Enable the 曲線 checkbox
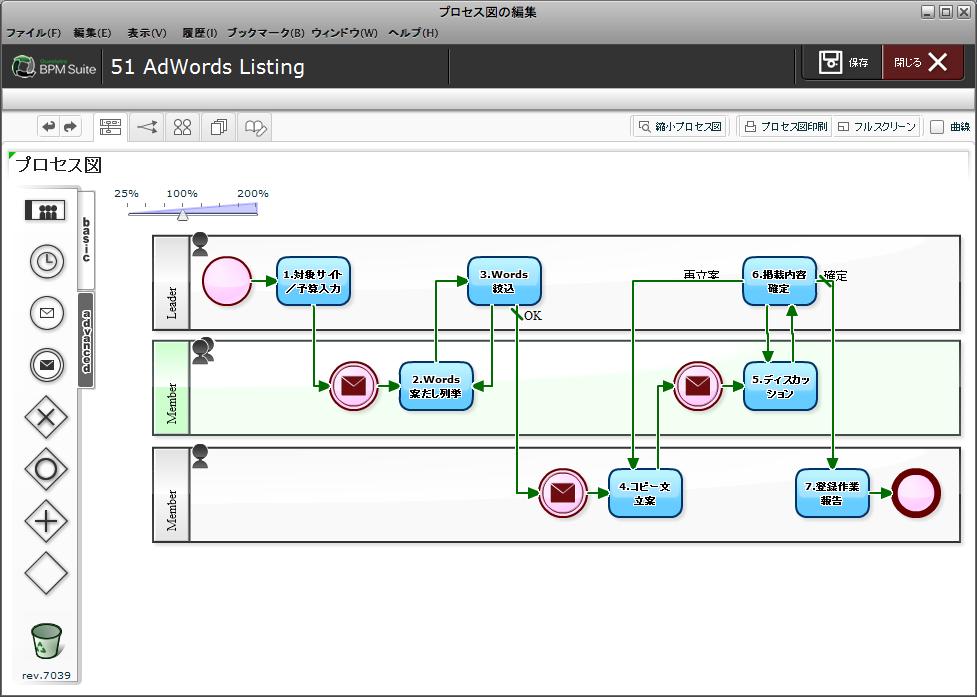977x697 pixels. (x=937, y=127)
